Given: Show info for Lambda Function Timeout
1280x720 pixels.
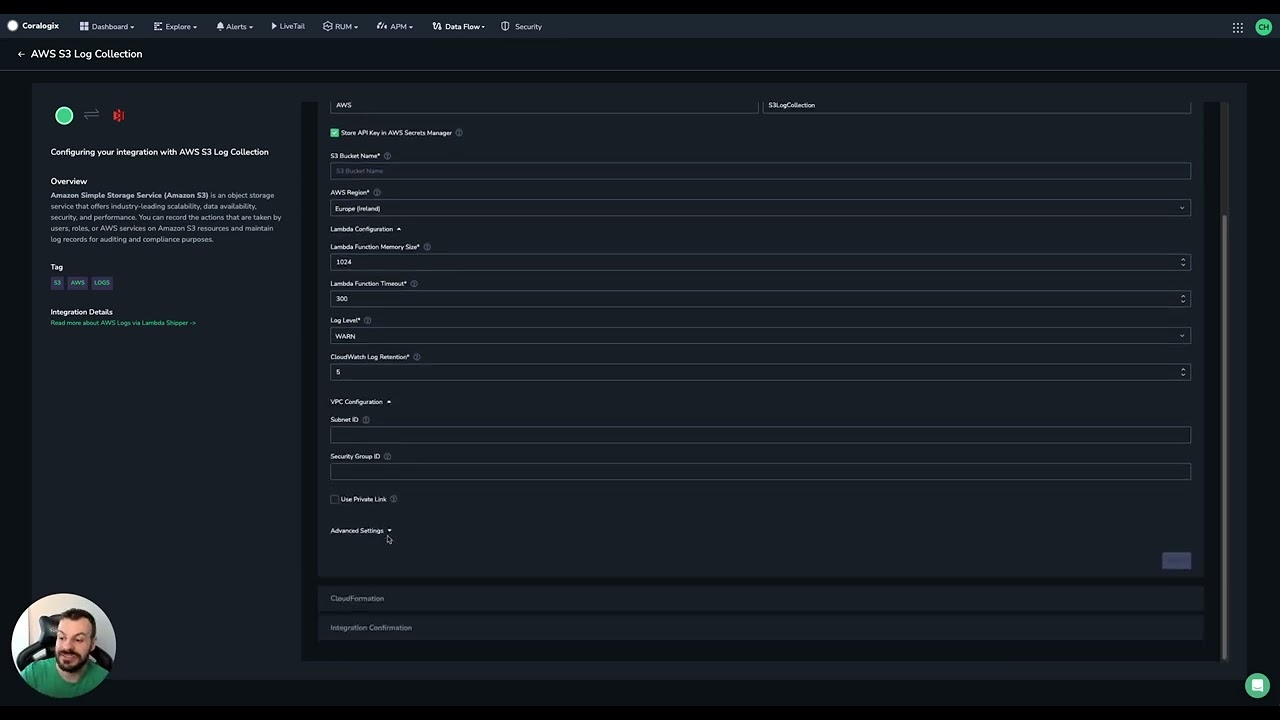Looking at the screenshot, I should (414, 284).
